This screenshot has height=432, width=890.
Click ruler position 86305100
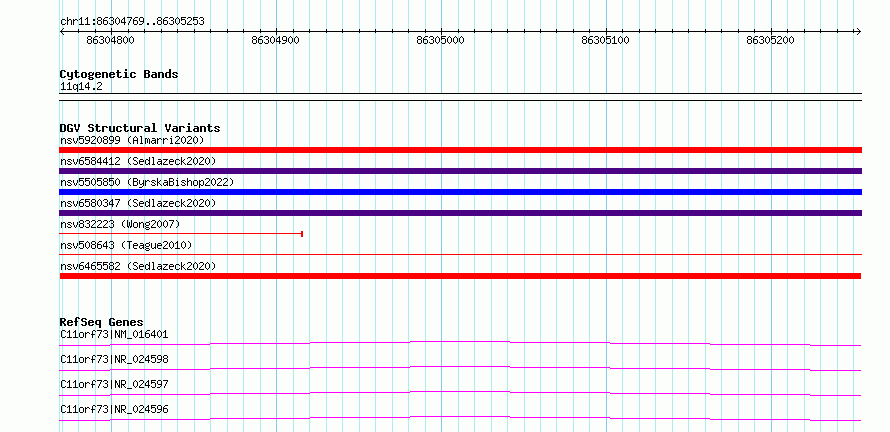(x=606, y=40)
